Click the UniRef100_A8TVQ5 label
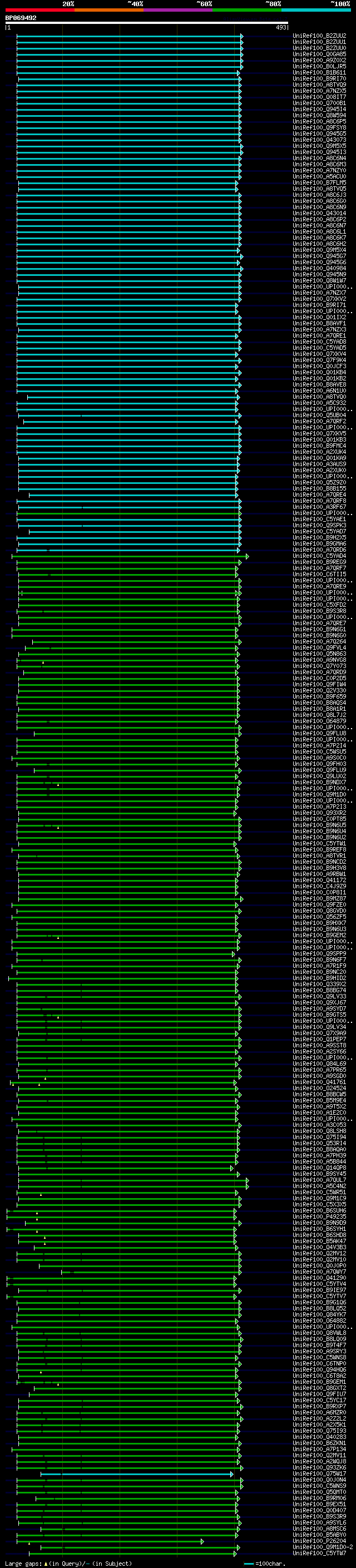 (x=319, y=189)
